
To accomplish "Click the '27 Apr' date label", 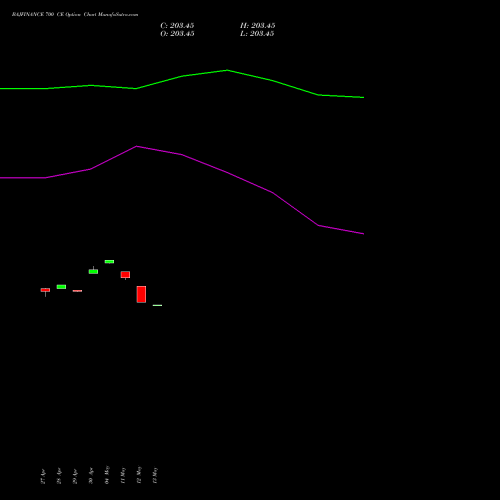I will click(43, 477).
